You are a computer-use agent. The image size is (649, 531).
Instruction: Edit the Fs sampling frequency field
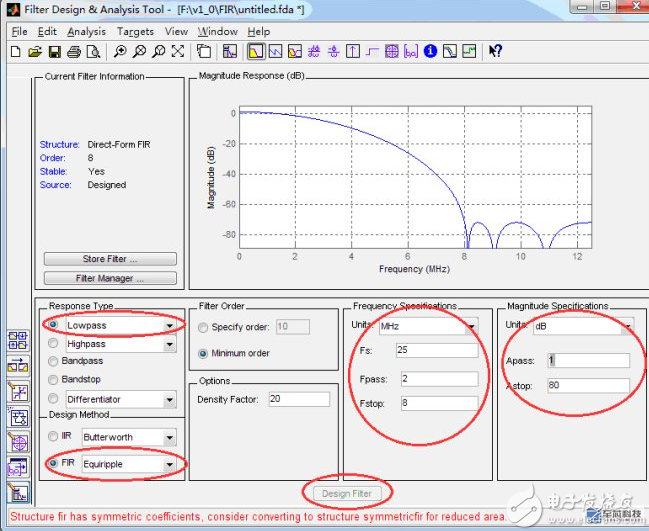point(437,350)
